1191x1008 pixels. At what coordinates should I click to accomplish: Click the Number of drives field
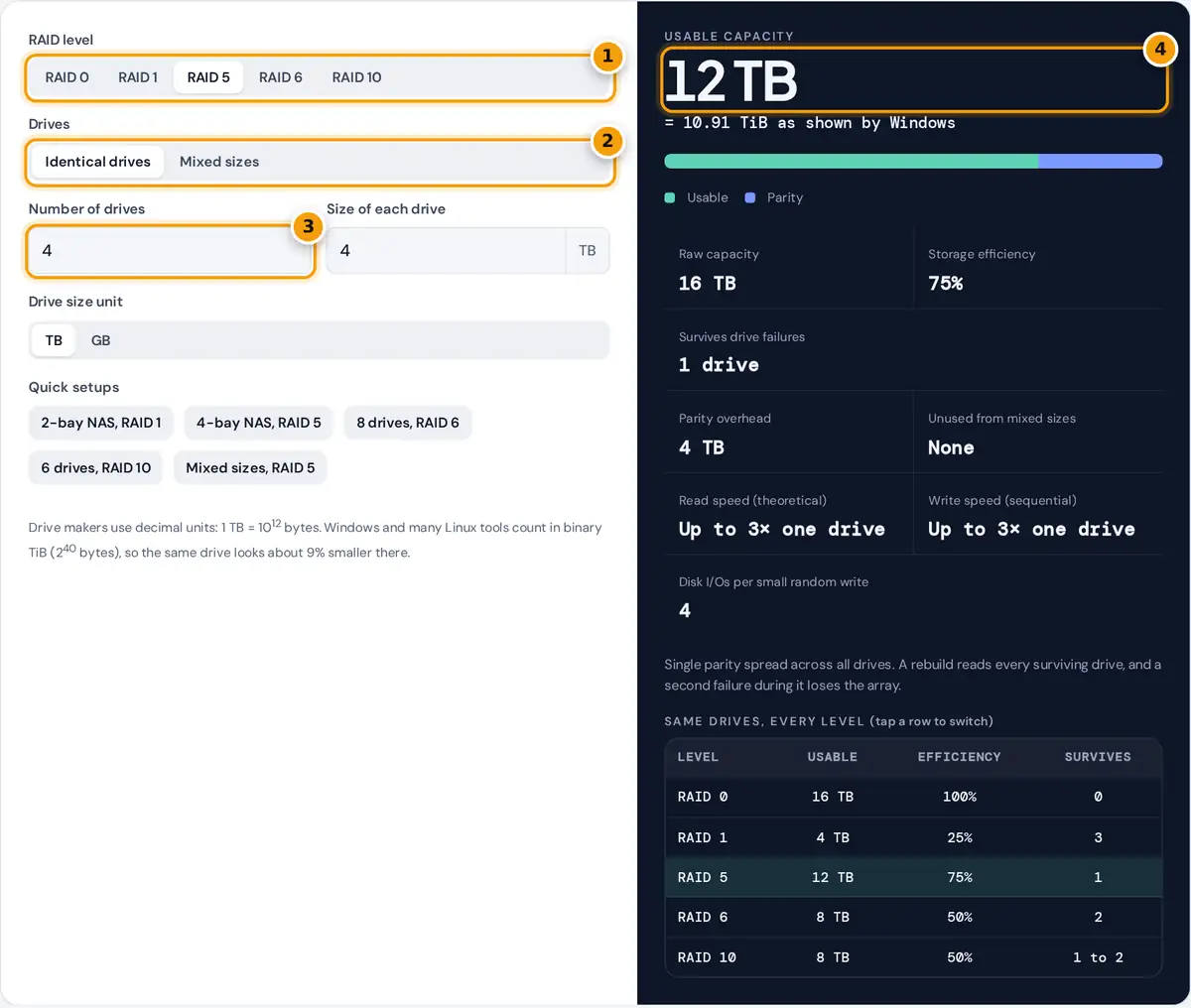[x=170, y=251]
